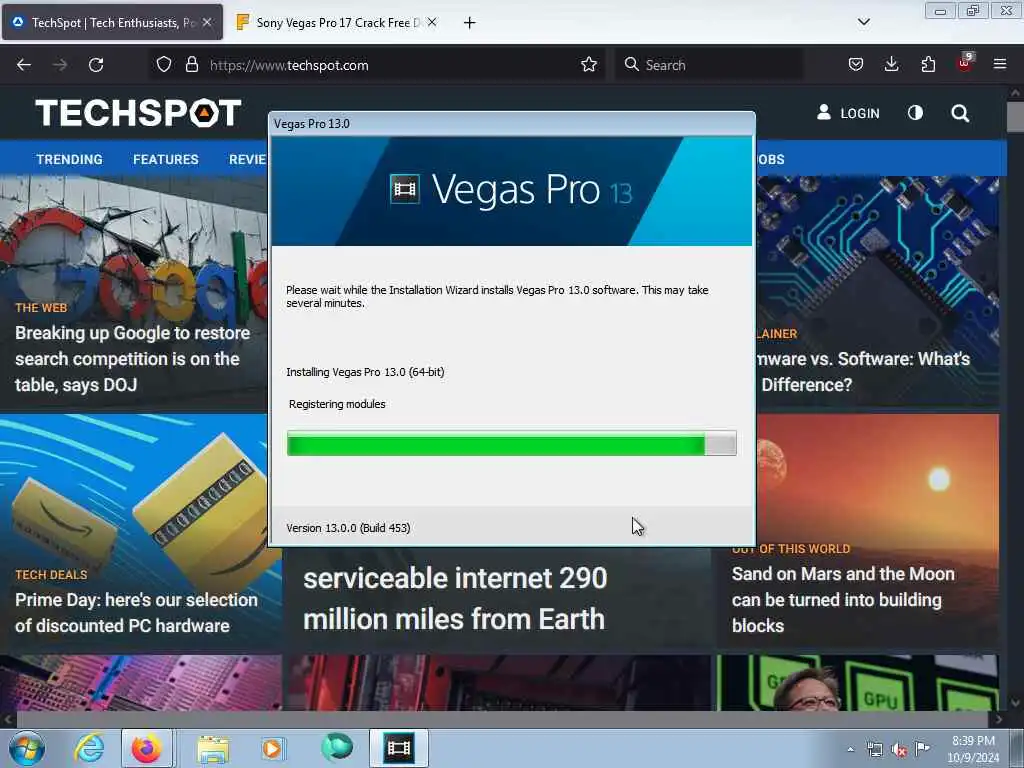Toggle TechSpot dark/light theme icon
The width and height of the screenshot is (1024, 768).
(915, 113)
